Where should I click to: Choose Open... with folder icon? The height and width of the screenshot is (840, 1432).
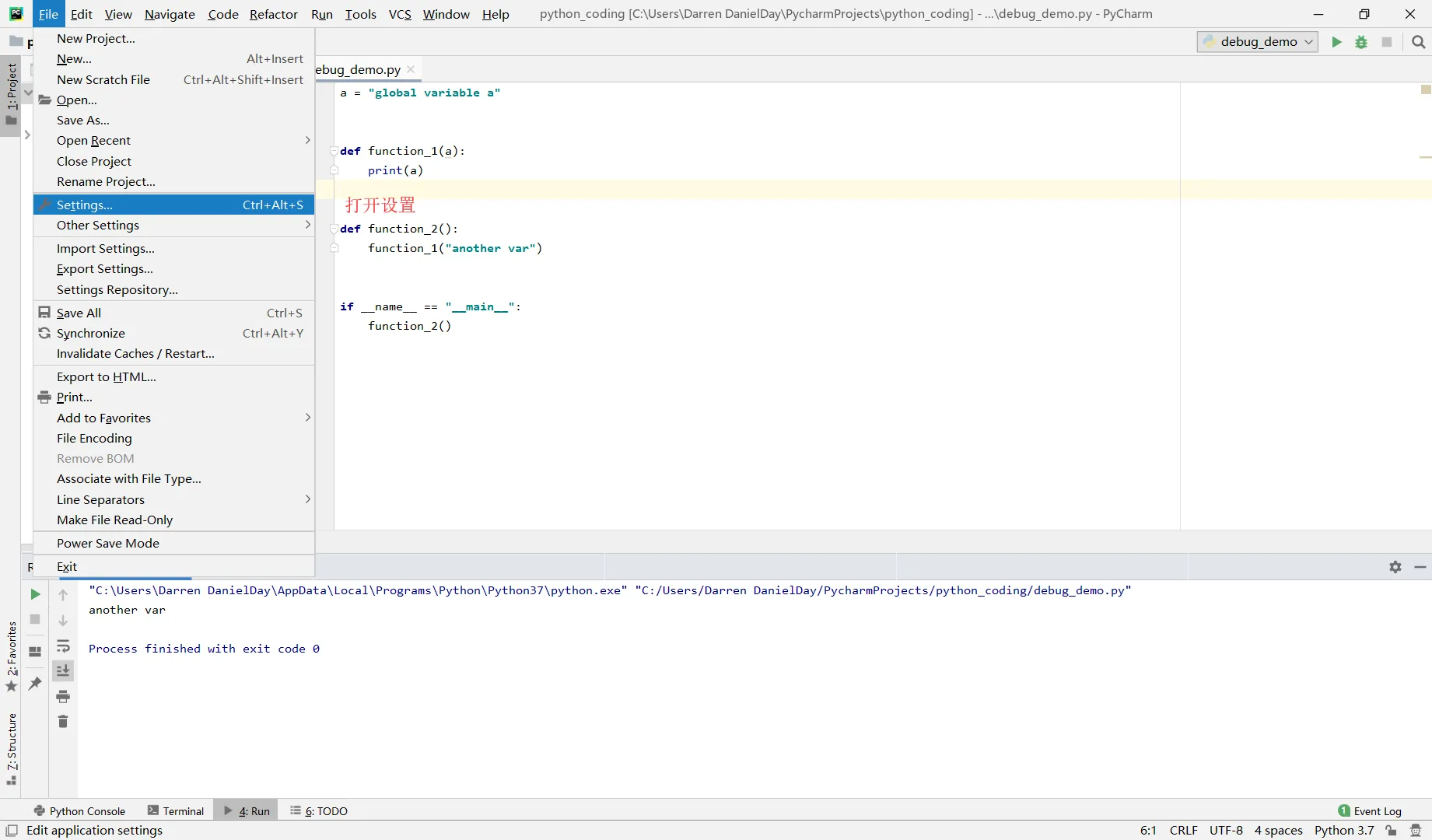[x=174, y=100]
